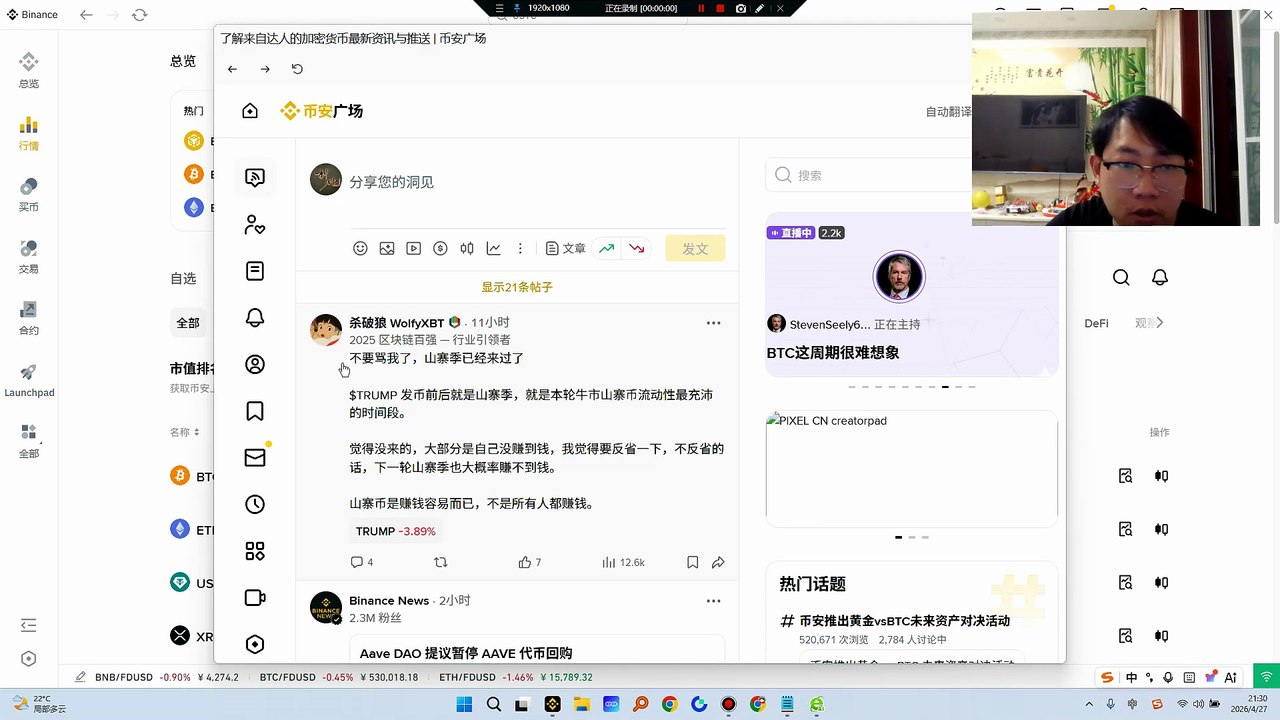Open the mail inbox icon in sidebar
Screen dimensions: 1280x720
pos(255,458)
